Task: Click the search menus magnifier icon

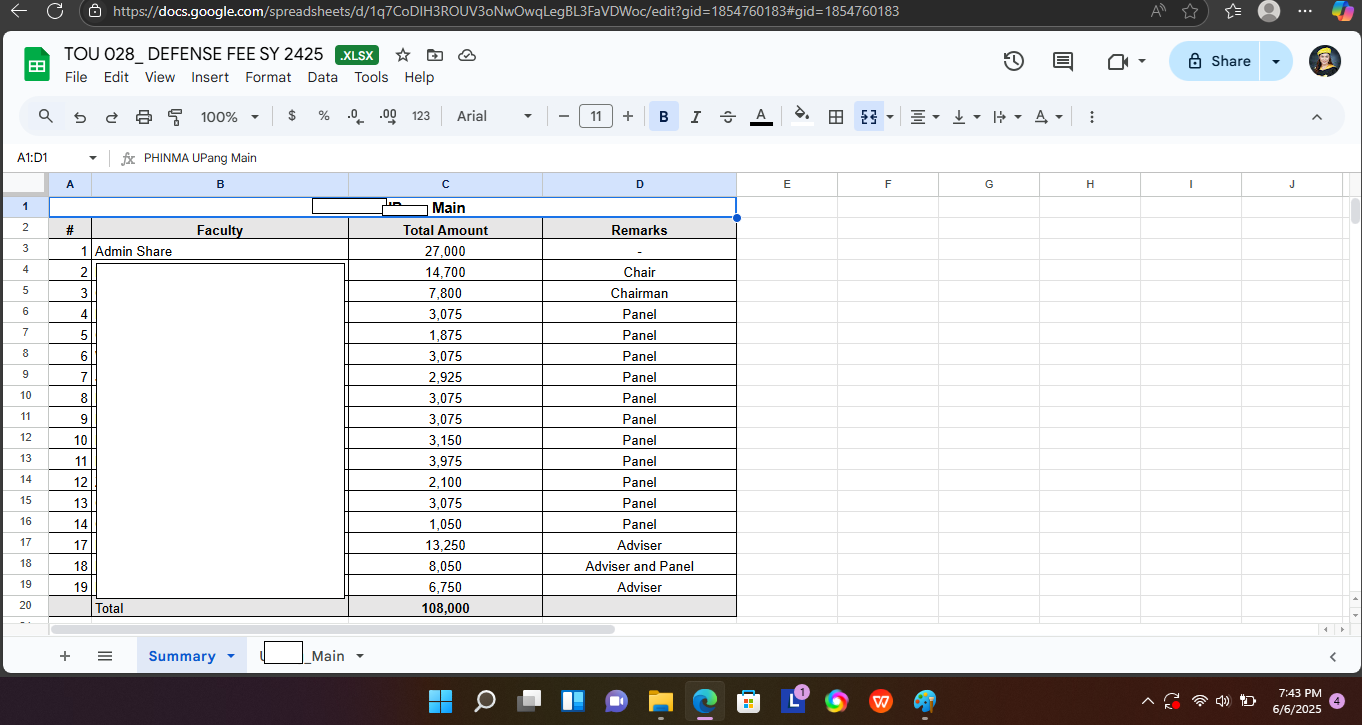Action: point(46,117)
